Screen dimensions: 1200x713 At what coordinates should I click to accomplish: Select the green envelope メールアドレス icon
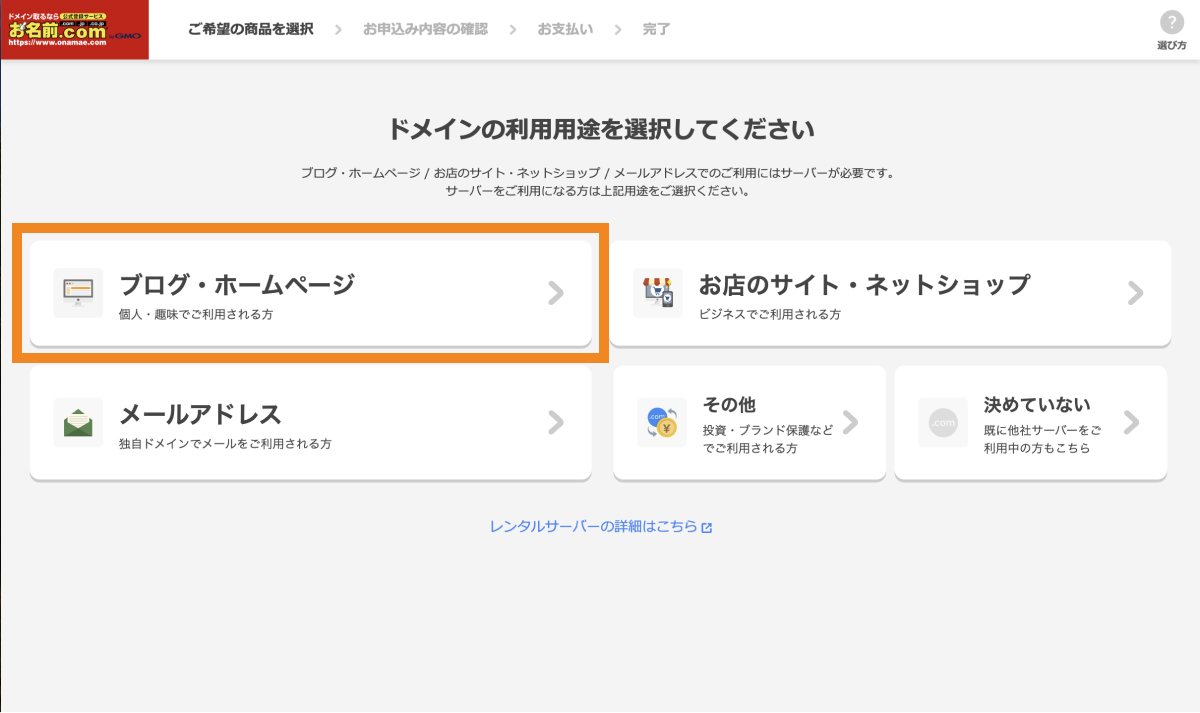coord(79,422)
